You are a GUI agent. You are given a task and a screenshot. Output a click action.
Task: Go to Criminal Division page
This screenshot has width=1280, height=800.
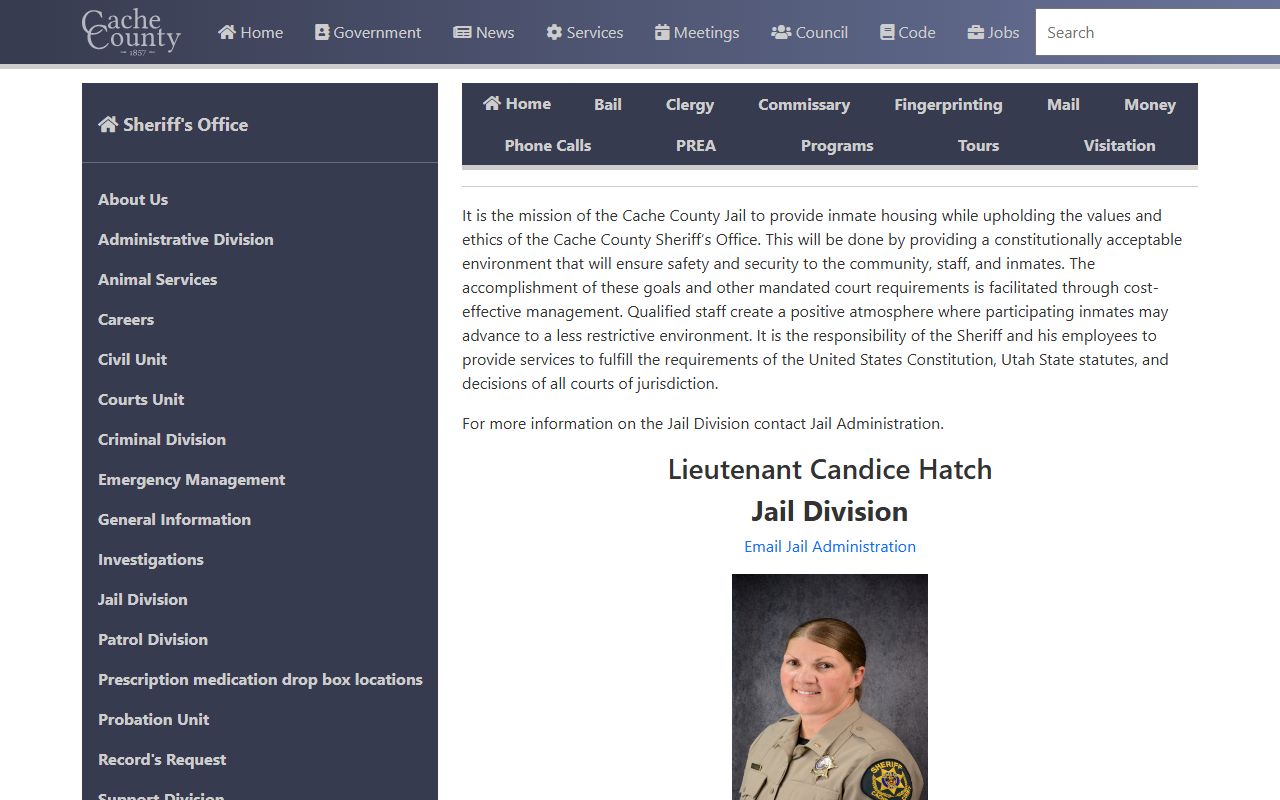coord(162,439)
